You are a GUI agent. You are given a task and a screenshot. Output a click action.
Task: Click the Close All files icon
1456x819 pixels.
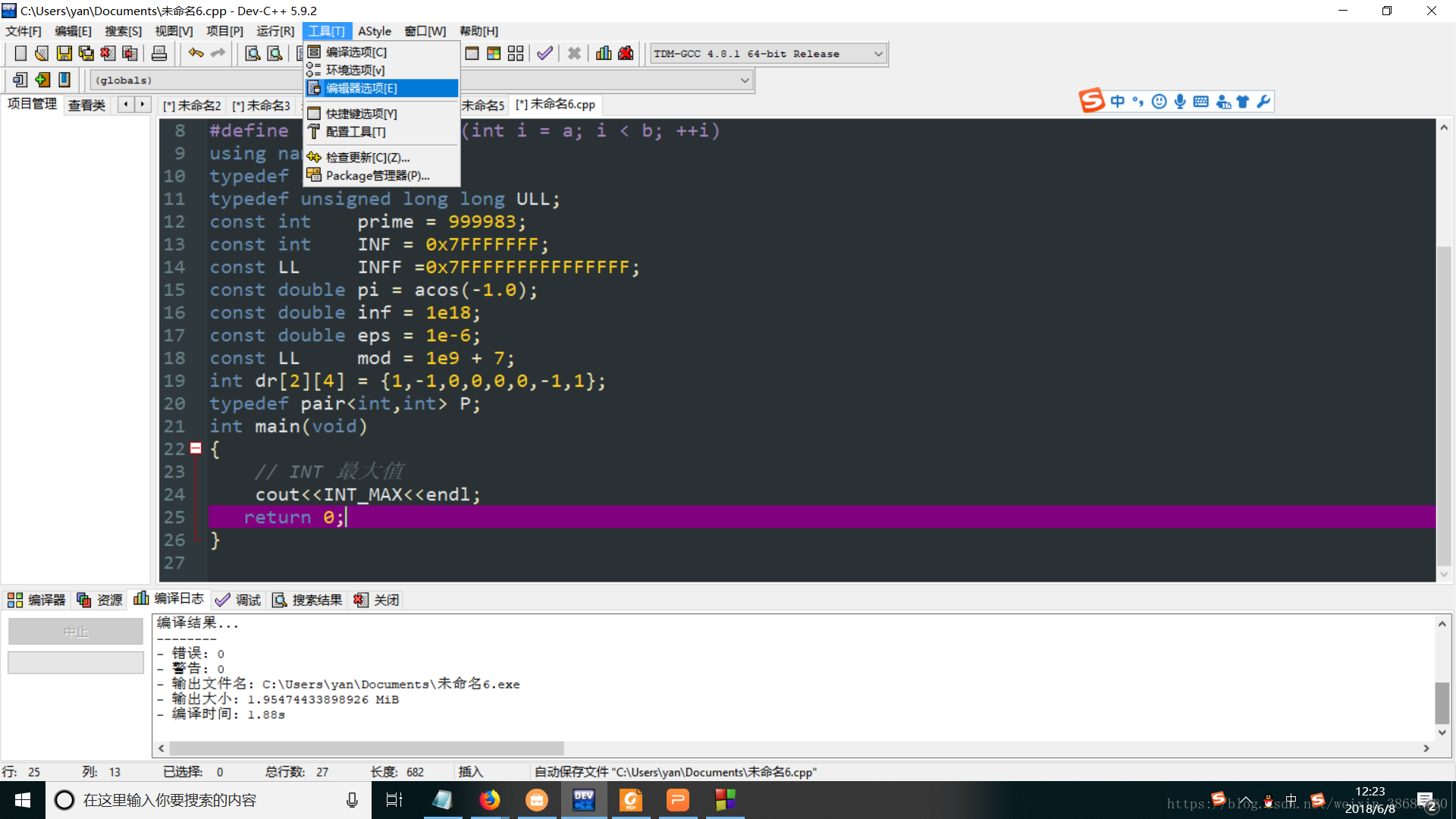tap(130, 53)
